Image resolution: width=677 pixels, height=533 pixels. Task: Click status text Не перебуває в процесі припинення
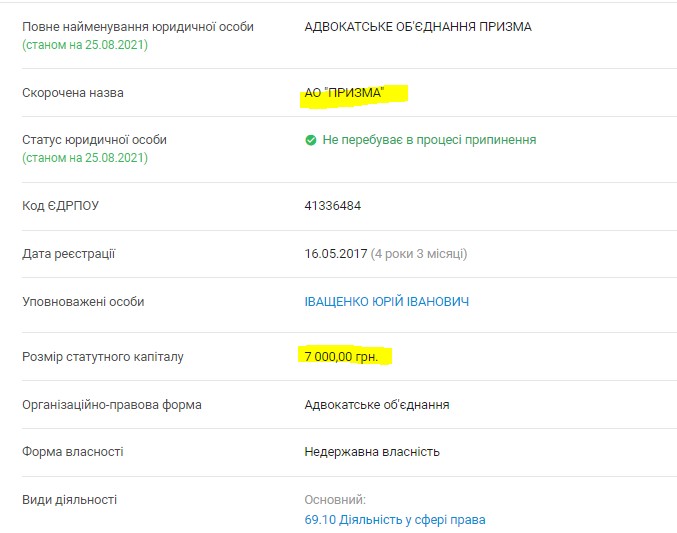(429, 140)
